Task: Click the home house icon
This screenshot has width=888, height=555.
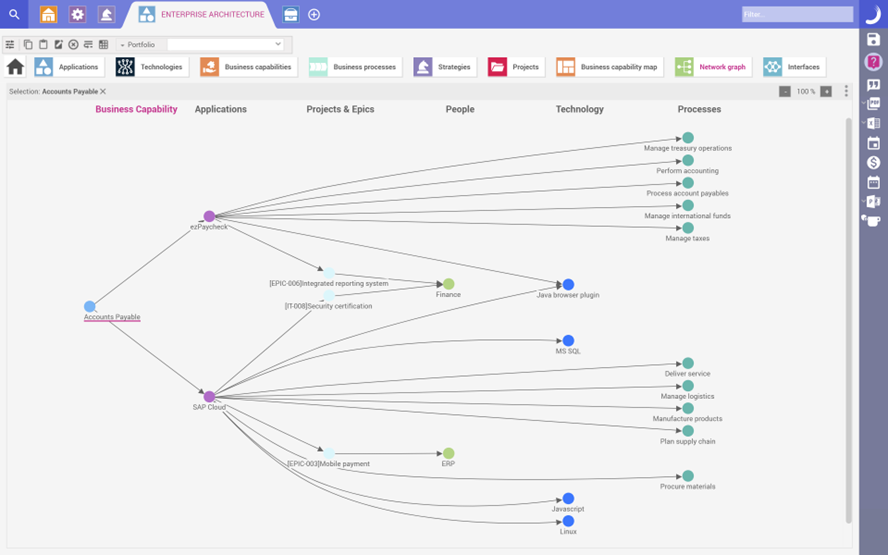Action: coord(15,67)
